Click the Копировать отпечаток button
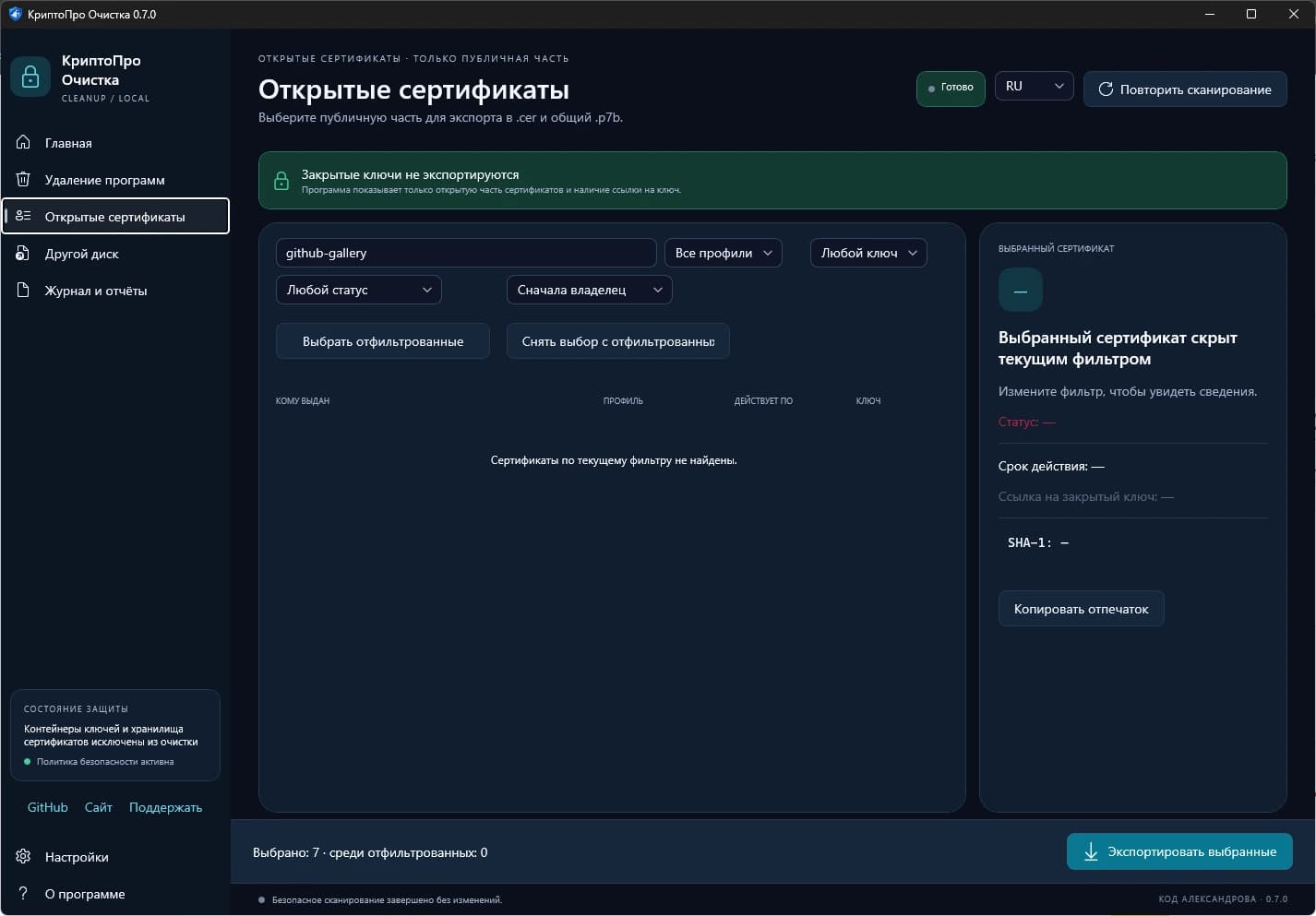The height and width of the screenshot is (916, 1316). (x=1082, y=609)
